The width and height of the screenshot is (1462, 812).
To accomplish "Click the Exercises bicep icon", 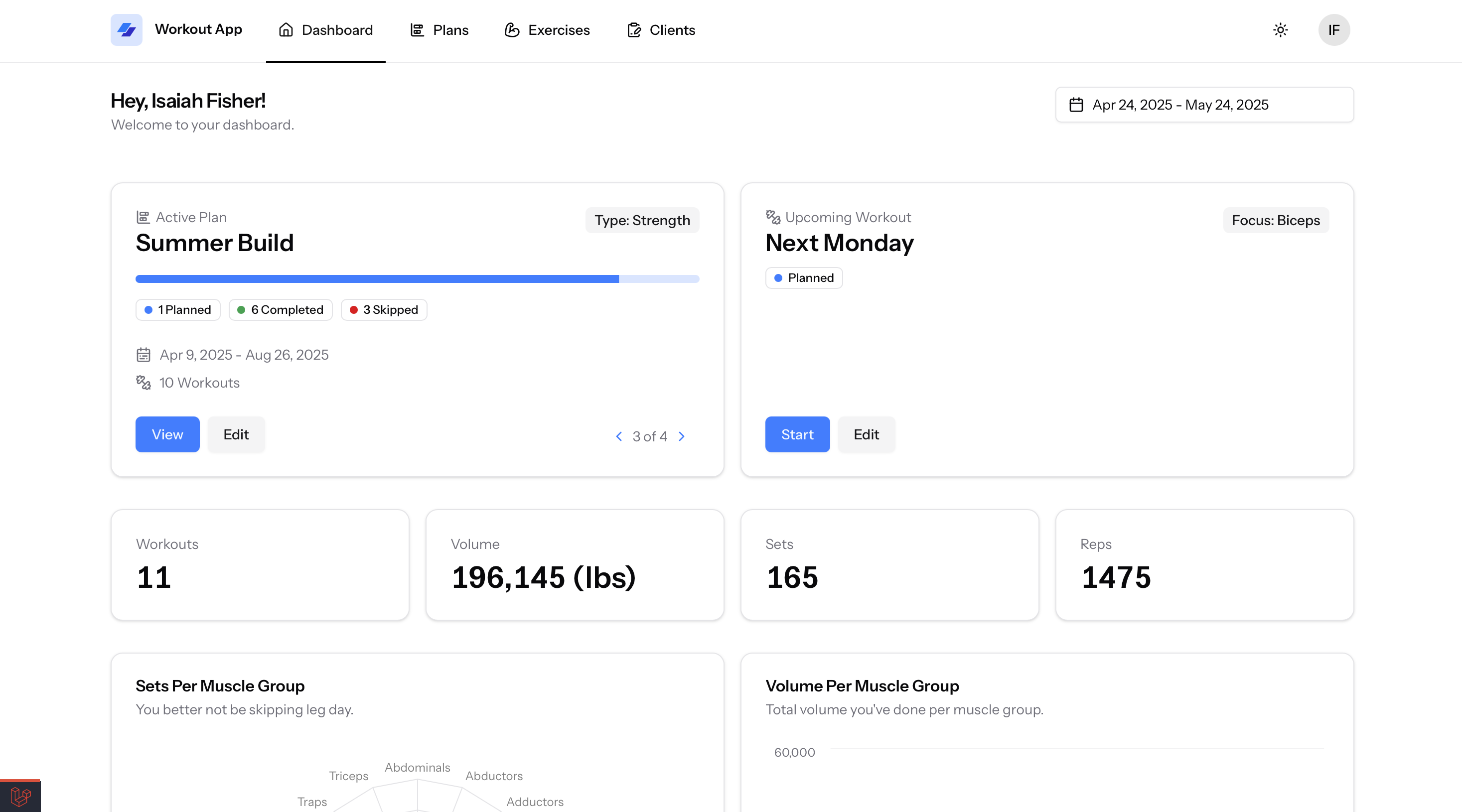I will pos(512,30).
